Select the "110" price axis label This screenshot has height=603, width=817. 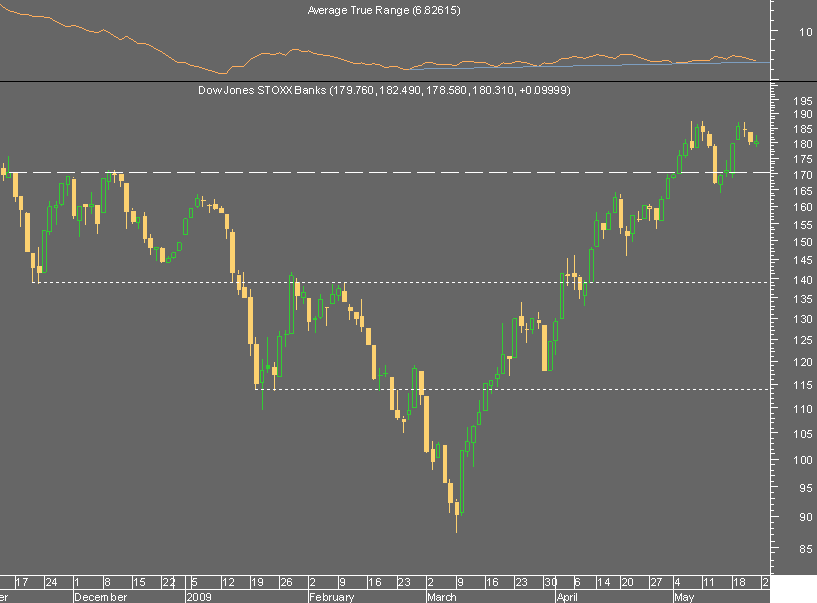pos(802,409)
